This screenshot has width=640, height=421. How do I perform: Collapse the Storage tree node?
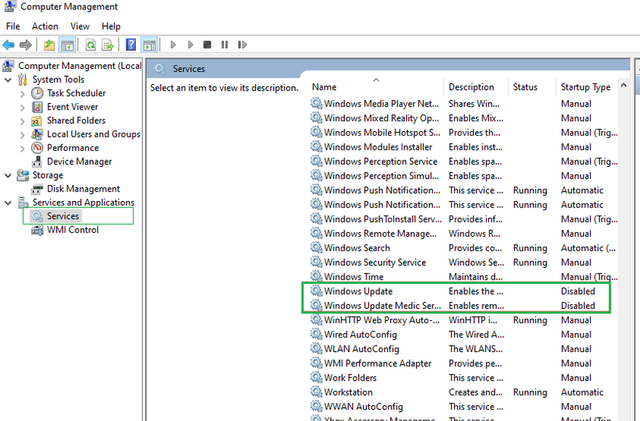click(x=8, y=176)
